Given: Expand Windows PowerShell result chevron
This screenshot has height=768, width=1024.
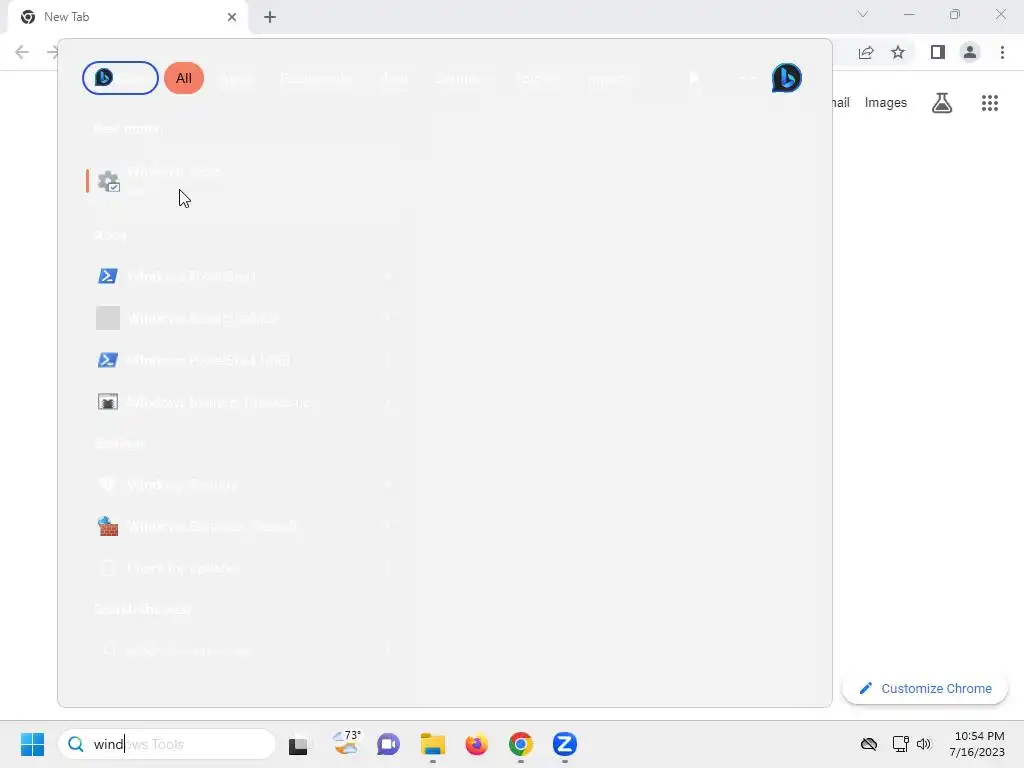Looking at the screenshot, I should 388,276.
